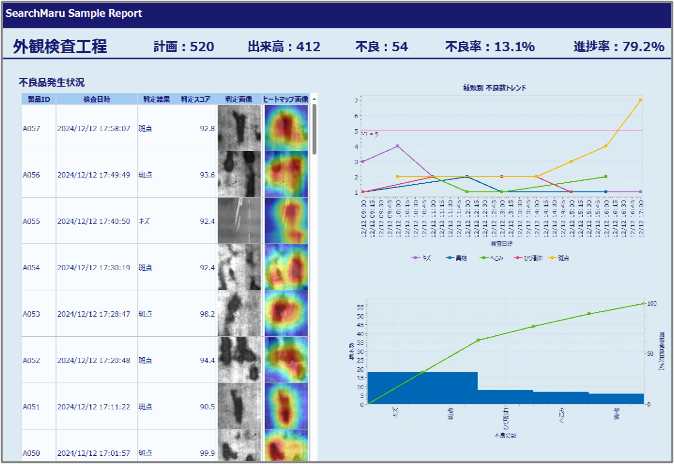Open judgment image for row A055
This screenshot has height=464, width=674.
(239, 221)
